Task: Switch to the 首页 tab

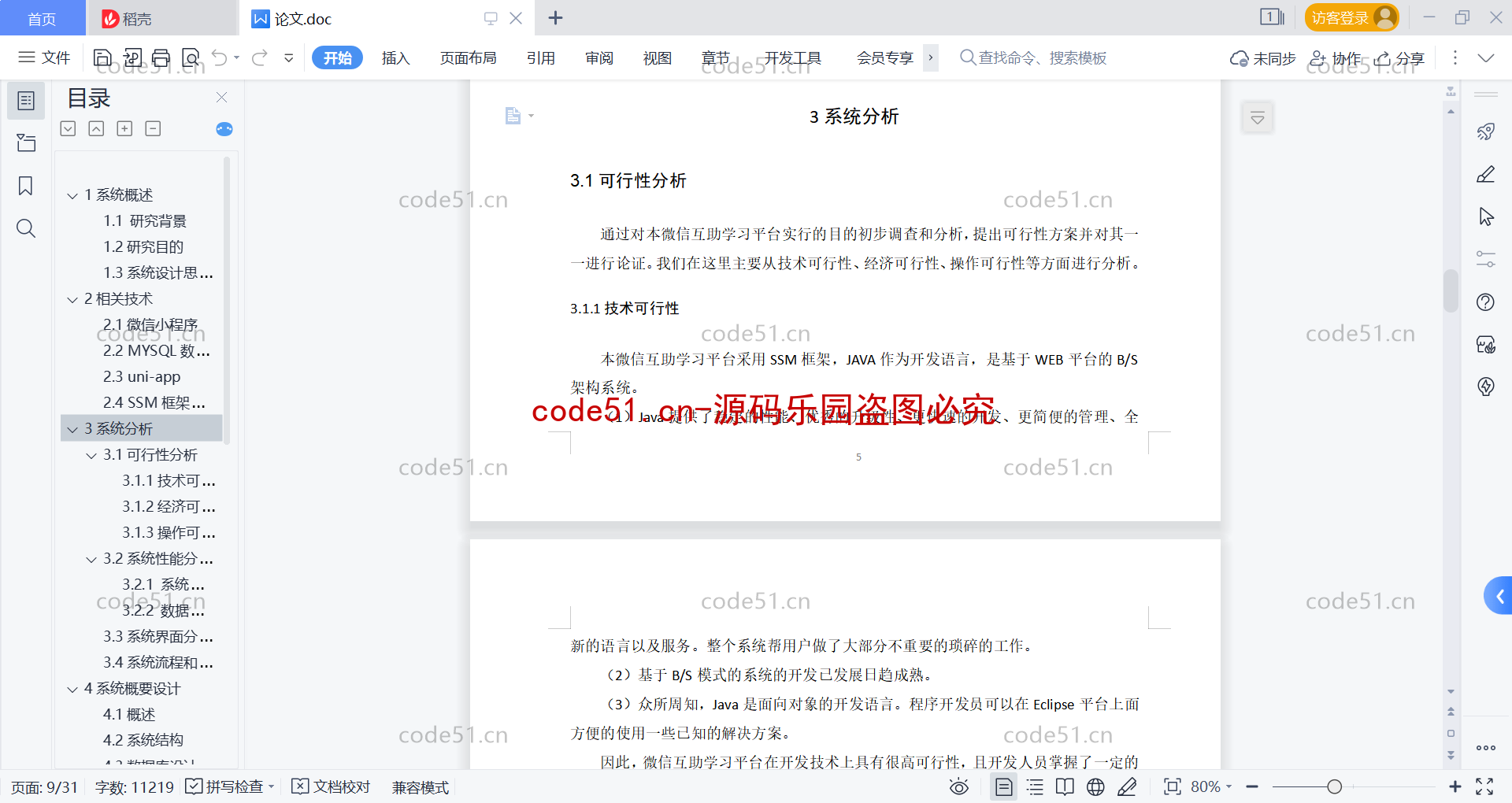Action: coord(42,18)
